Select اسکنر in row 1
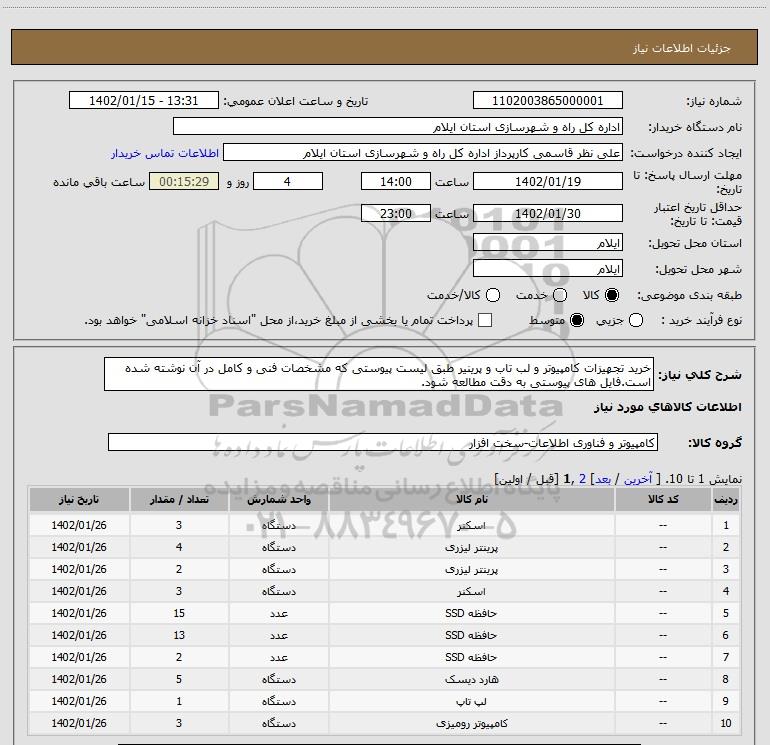Image resolution: width=770 pixels, height=745 pixels. pyautogui.click(x=471, y=525)
